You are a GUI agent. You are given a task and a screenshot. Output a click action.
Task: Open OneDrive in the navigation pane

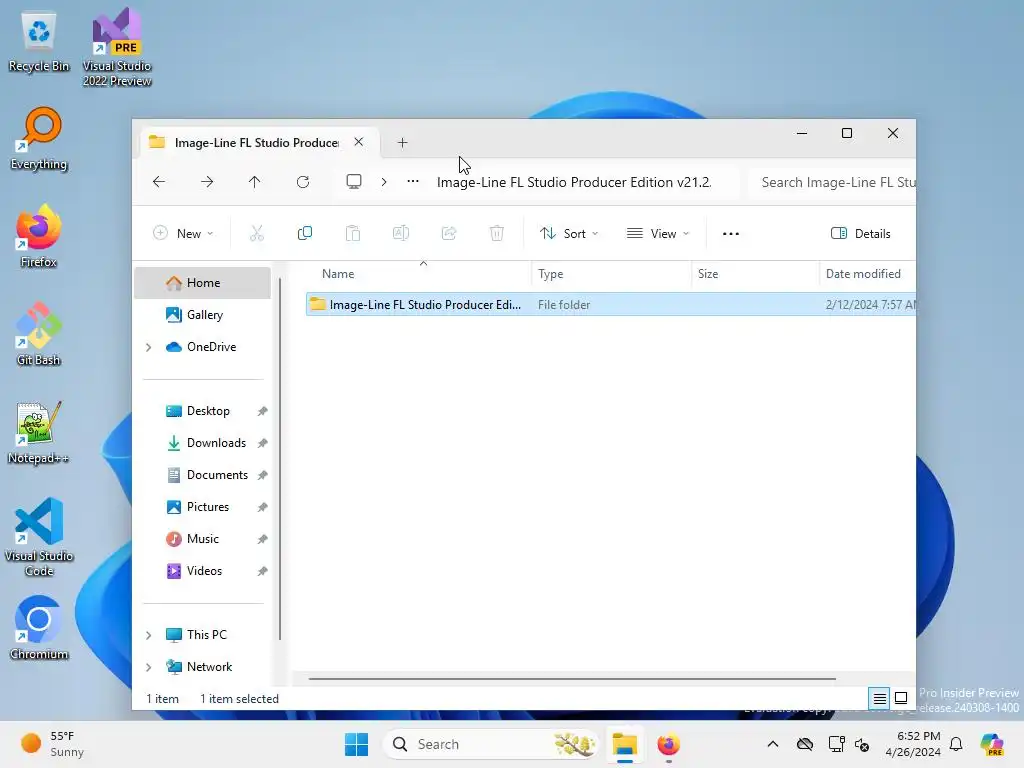coord(202,347)
